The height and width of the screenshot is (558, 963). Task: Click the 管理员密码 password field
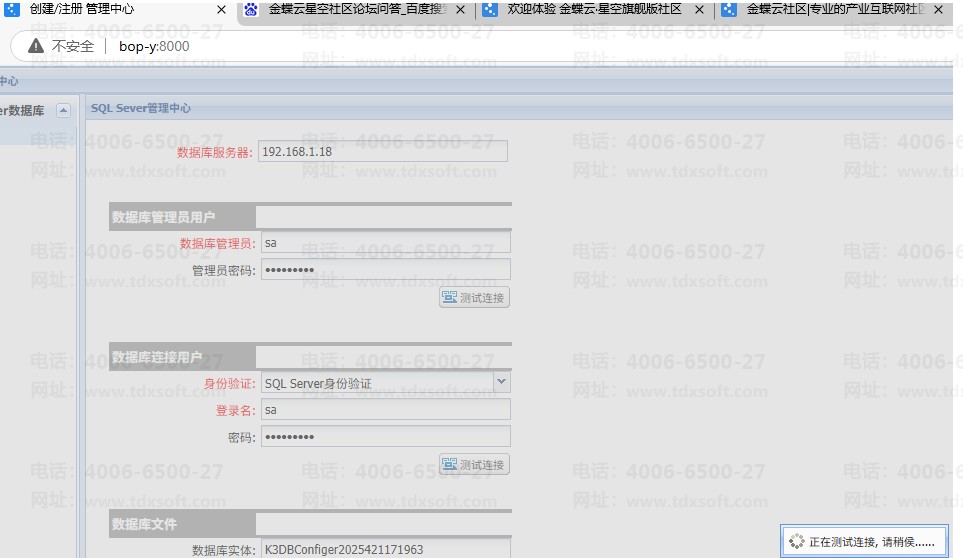[386, 269]
